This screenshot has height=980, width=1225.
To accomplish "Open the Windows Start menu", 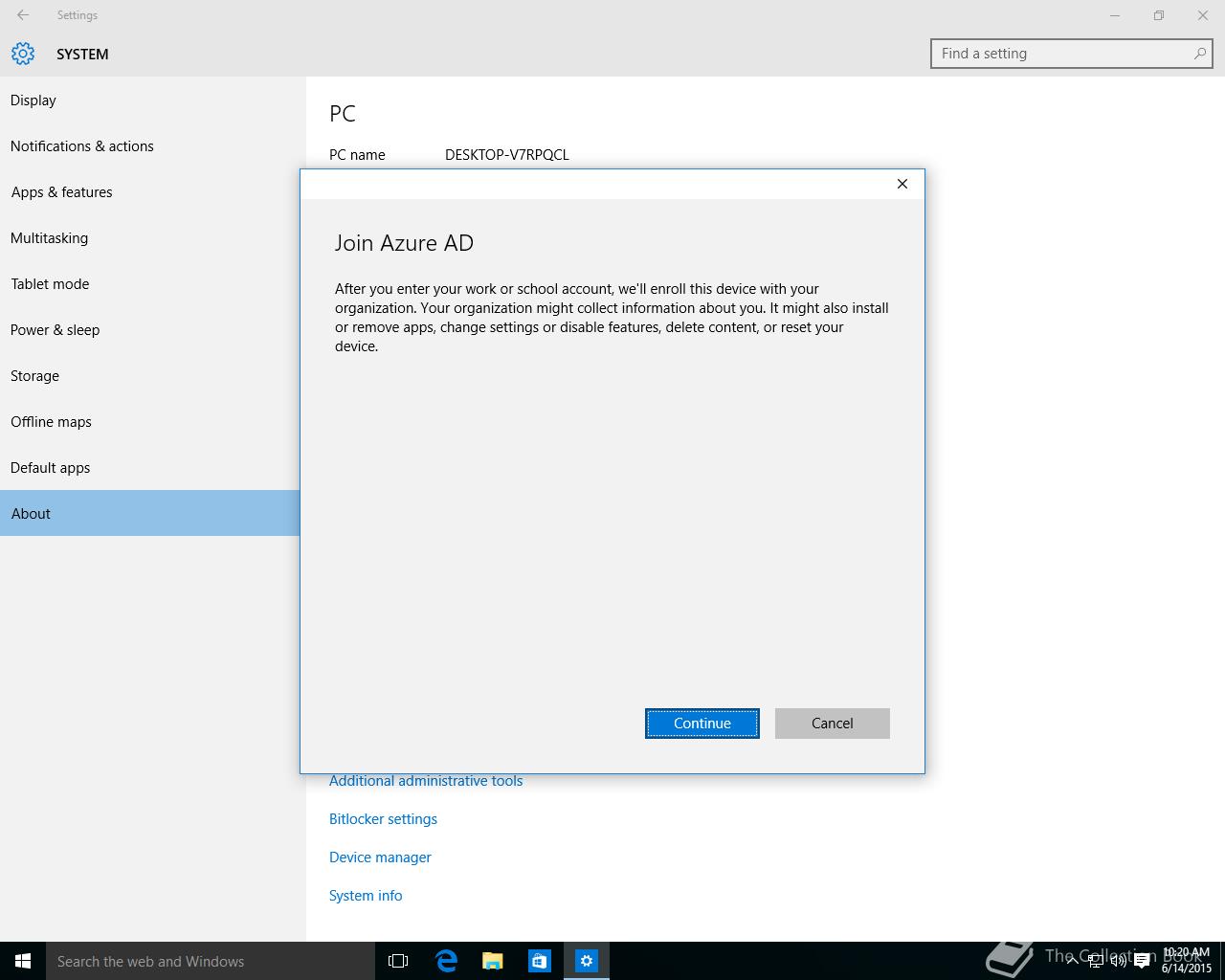I will 23,961.
